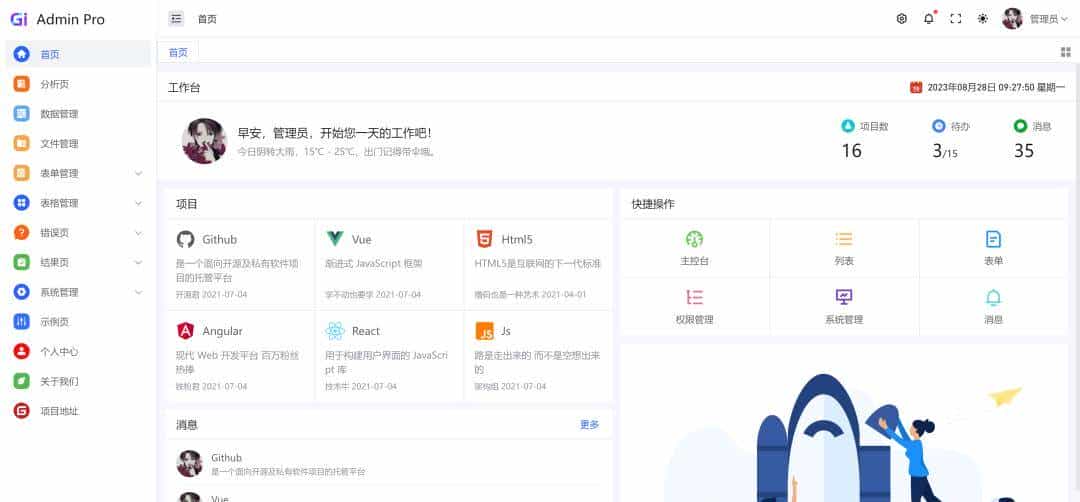Click the 3/15 待办 count

coord(945,151)
